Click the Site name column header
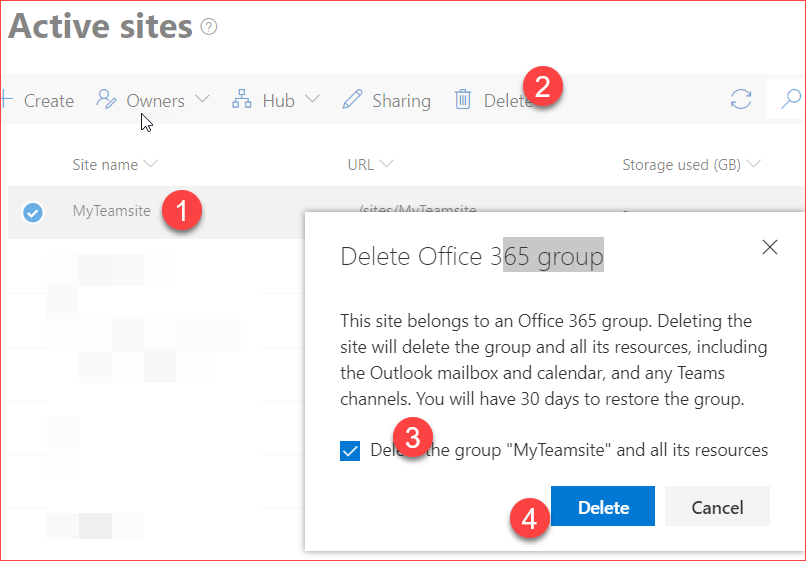The height and width of the screenshot is (561, 806). 105,165
